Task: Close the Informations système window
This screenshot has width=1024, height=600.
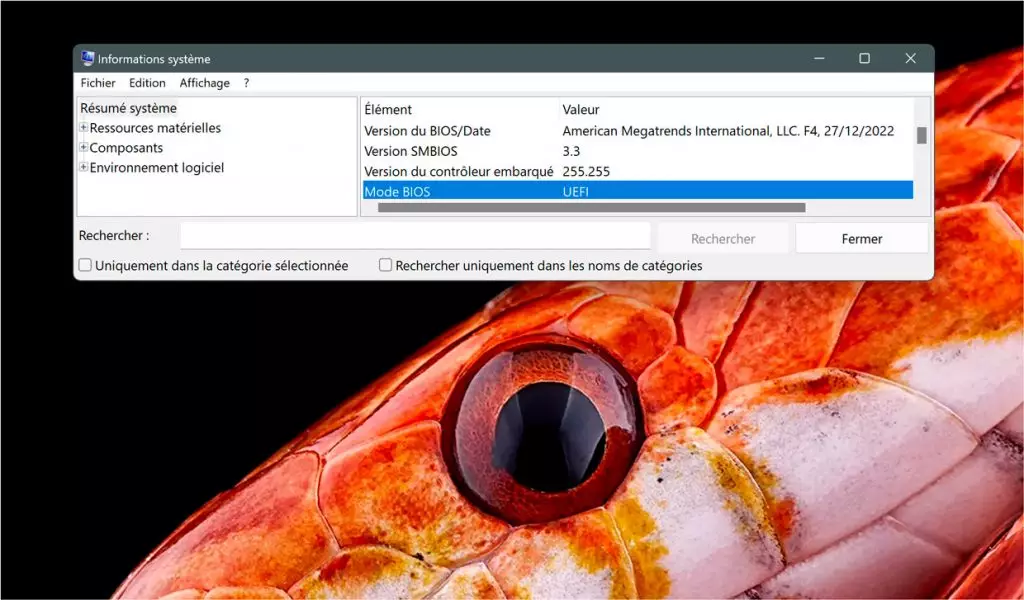Action: (x=910, y=58)
